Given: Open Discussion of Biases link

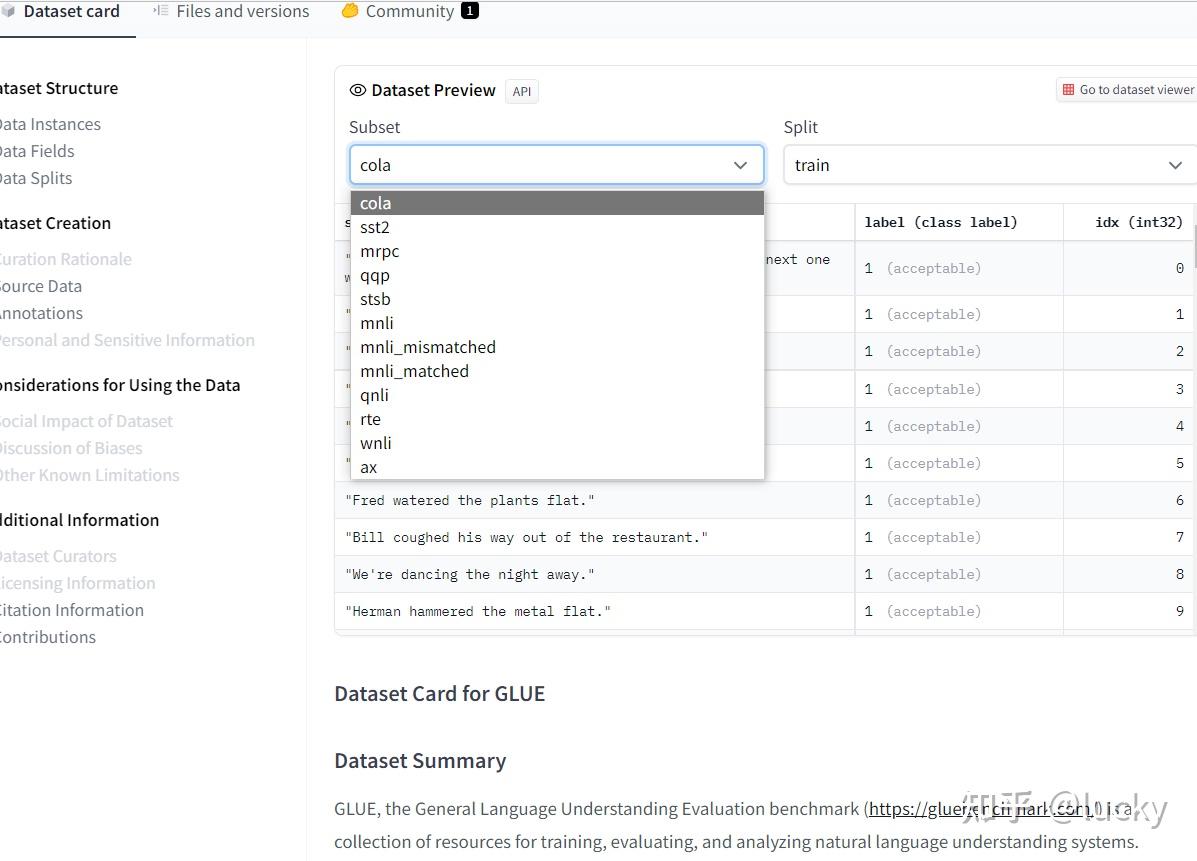Looking at the screenshot, I should click(71, 448).
